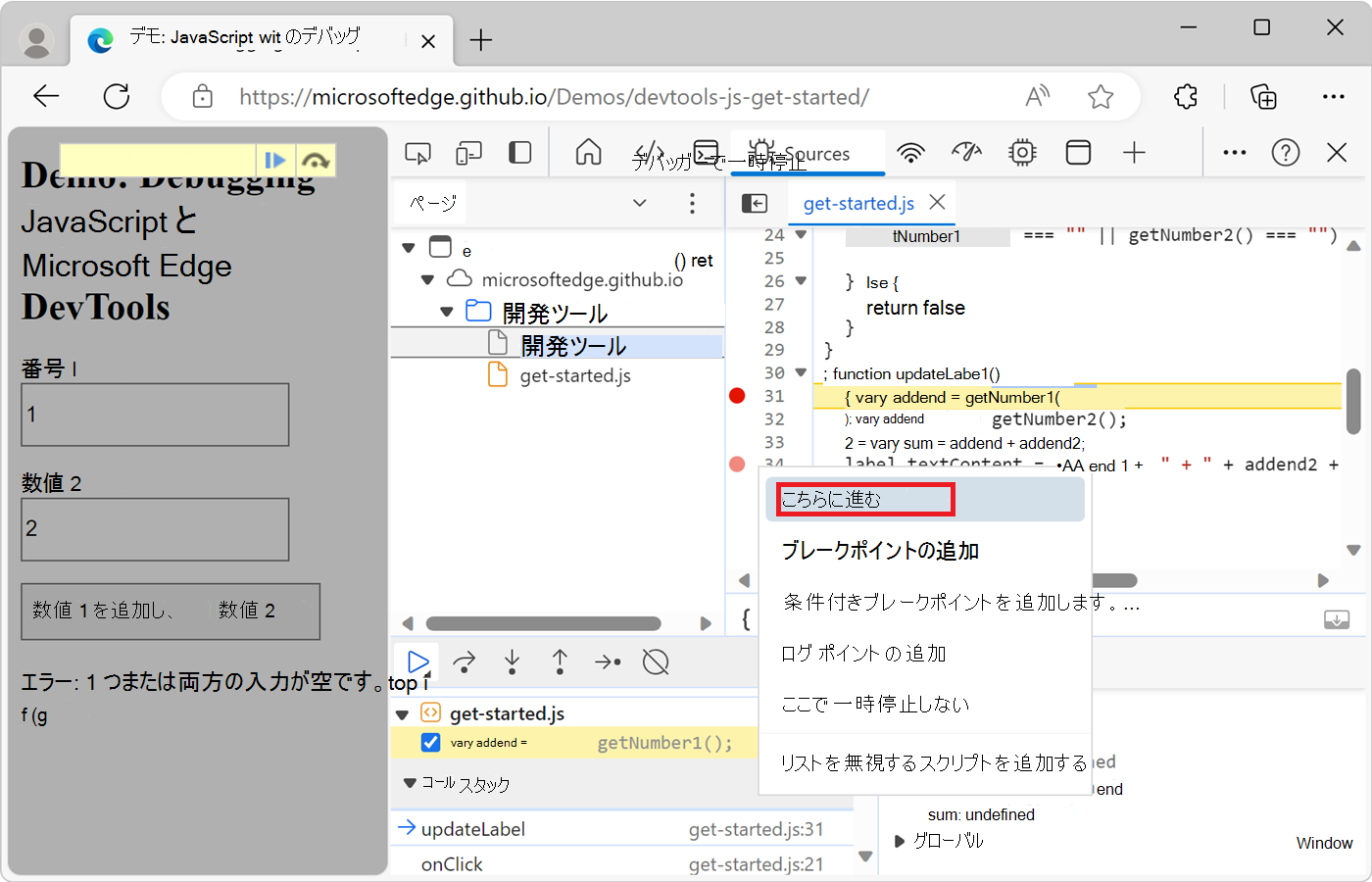Activate the inspect element tool
Image resolution: width=1372 pixels, height=882 pixels.
point(418,153)
